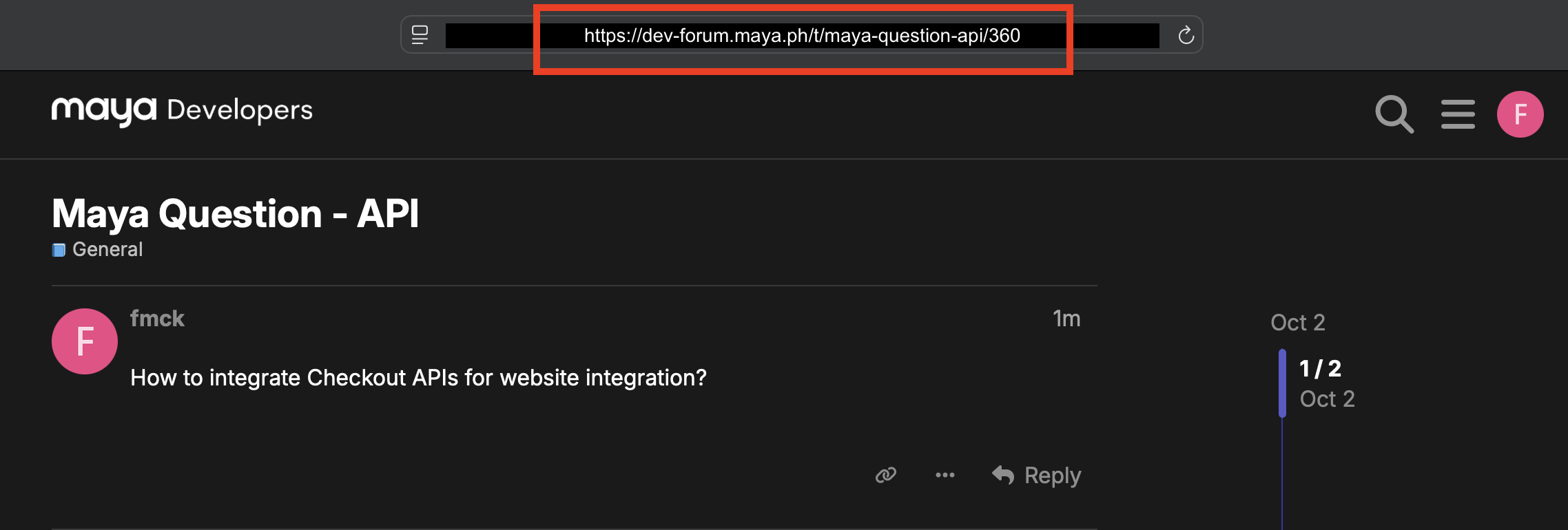Open the General category link

coord(107,249)
